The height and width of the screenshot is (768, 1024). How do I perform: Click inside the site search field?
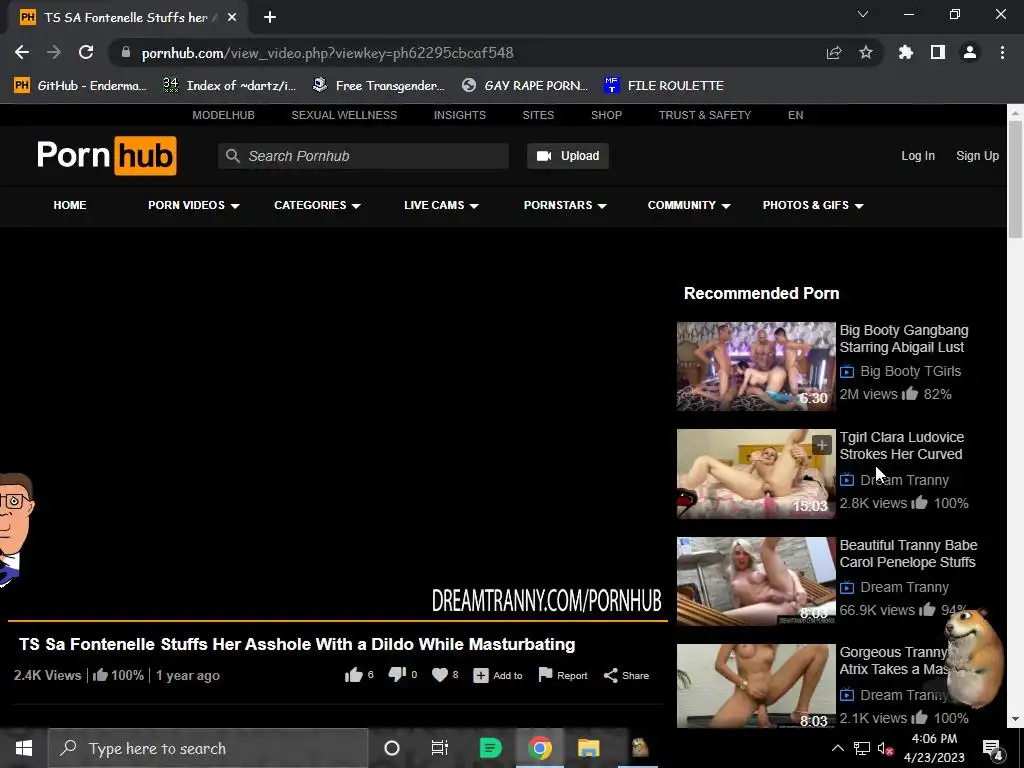tap(364, 156)
